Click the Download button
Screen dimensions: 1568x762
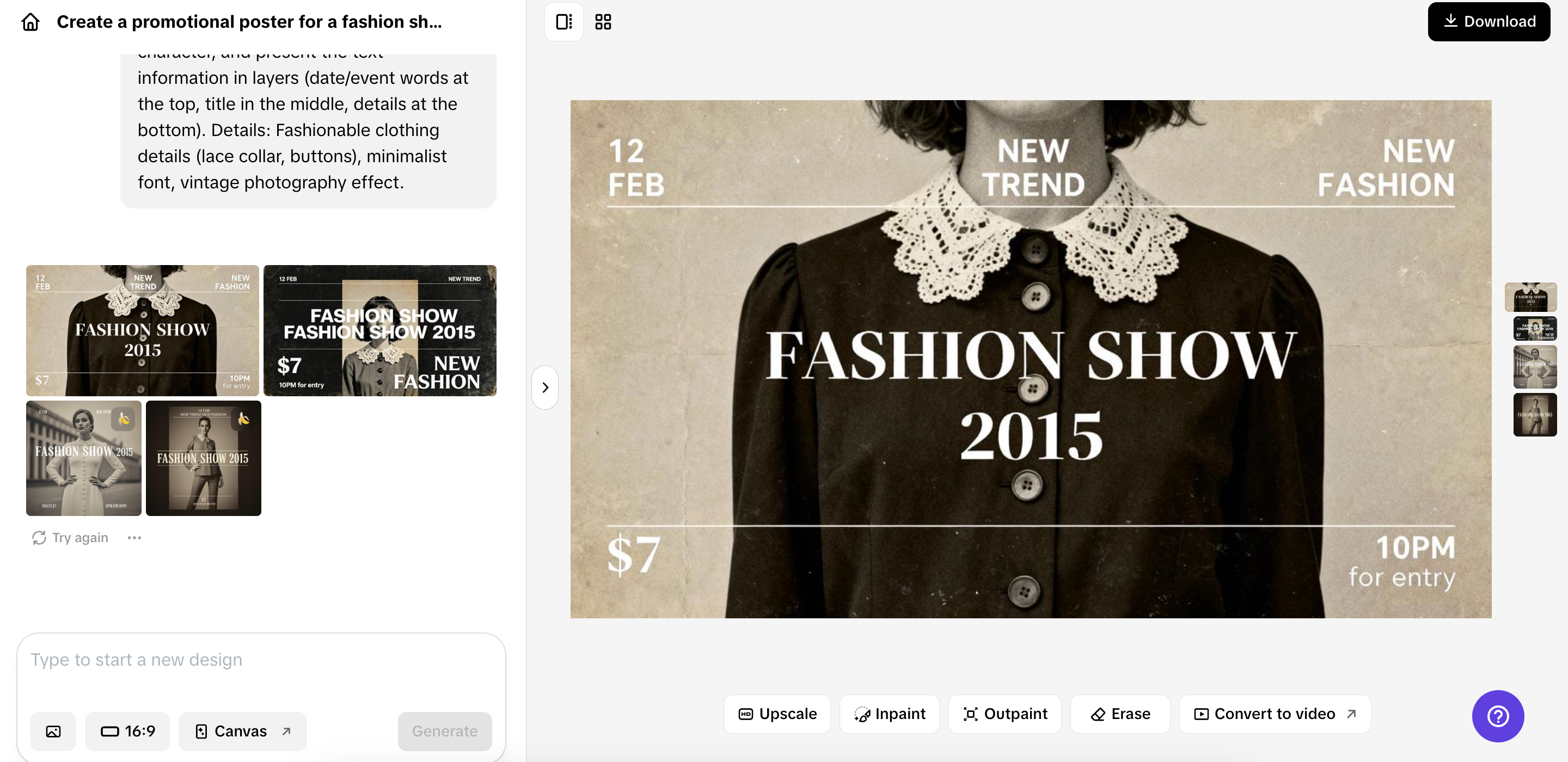click(x=1489, y=22)
